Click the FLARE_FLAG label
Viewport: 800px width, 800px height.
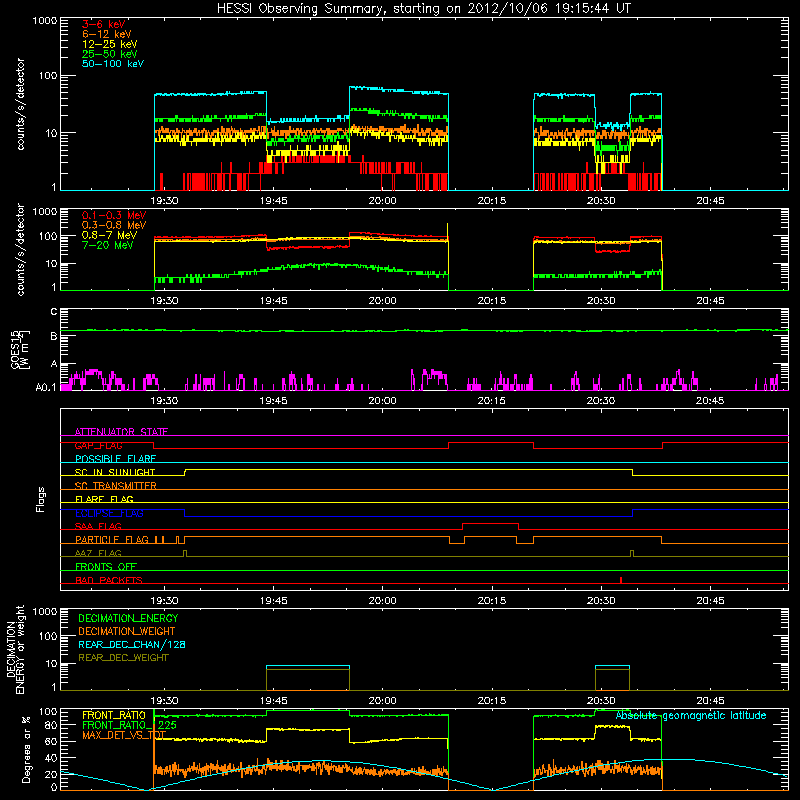tap(104, 499)
